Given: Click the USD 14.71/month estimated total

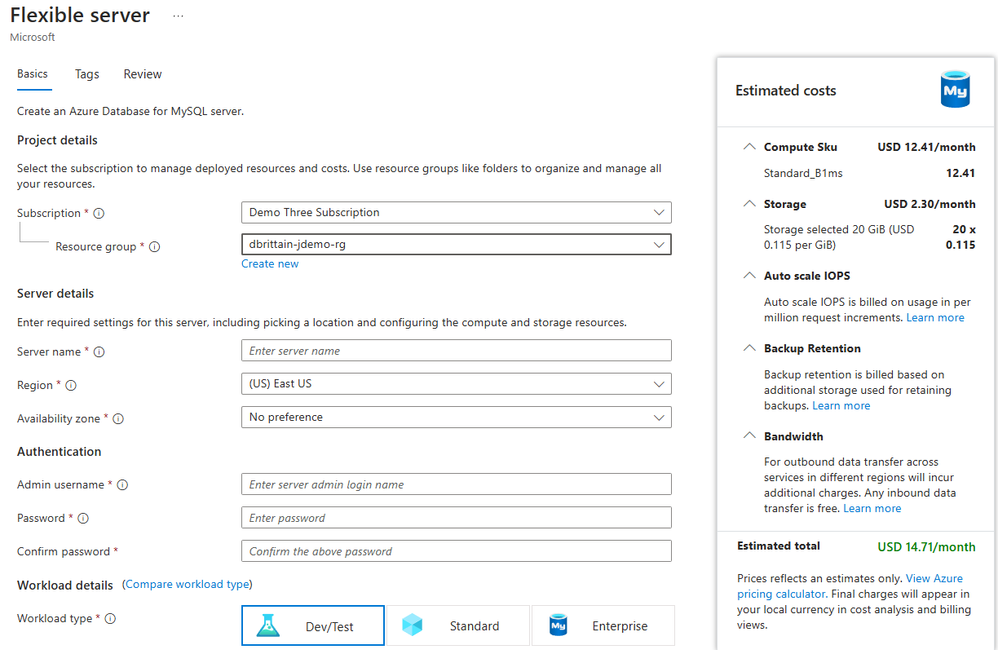Looking at the screenshot, I should pos(926,547).
